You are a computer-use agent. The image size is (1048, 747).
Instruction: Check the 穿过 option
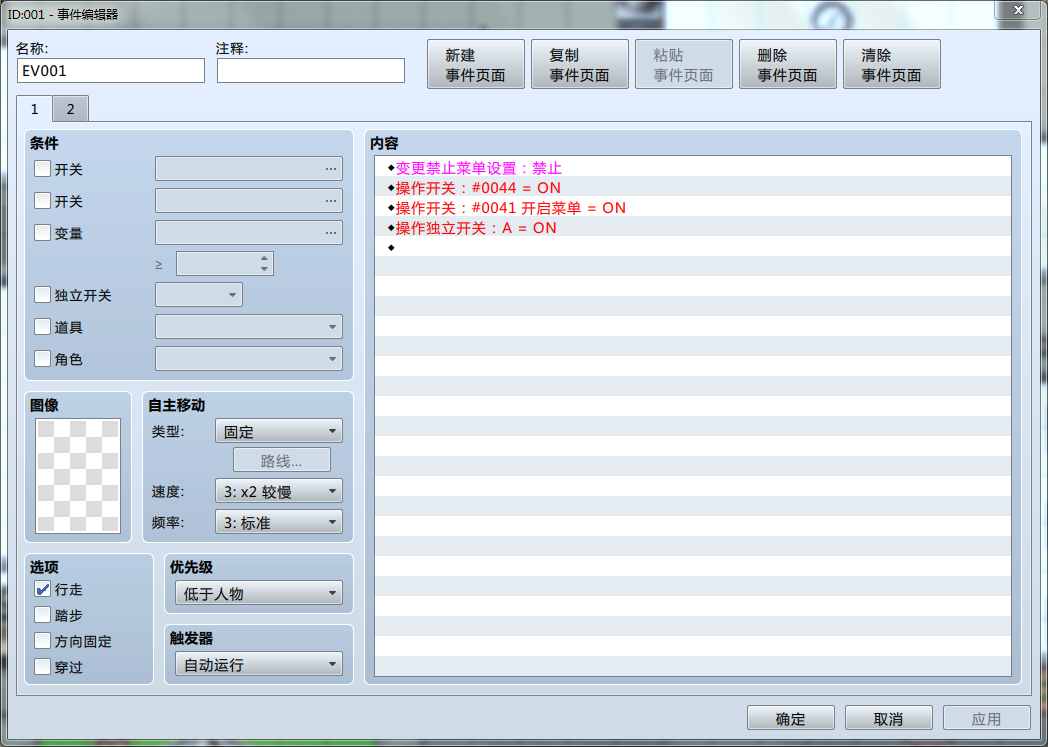(42, 666)
